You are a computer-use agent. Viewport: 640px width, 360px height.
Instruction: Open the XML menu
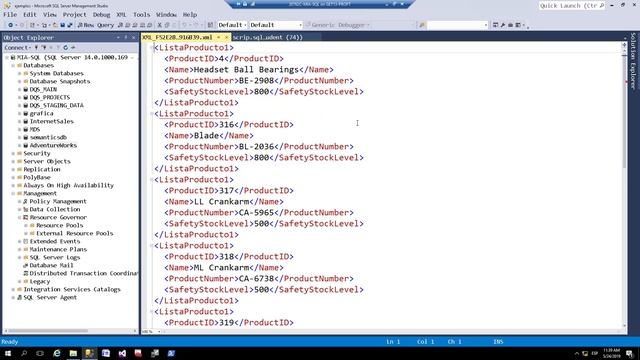(x=121, y=15)
